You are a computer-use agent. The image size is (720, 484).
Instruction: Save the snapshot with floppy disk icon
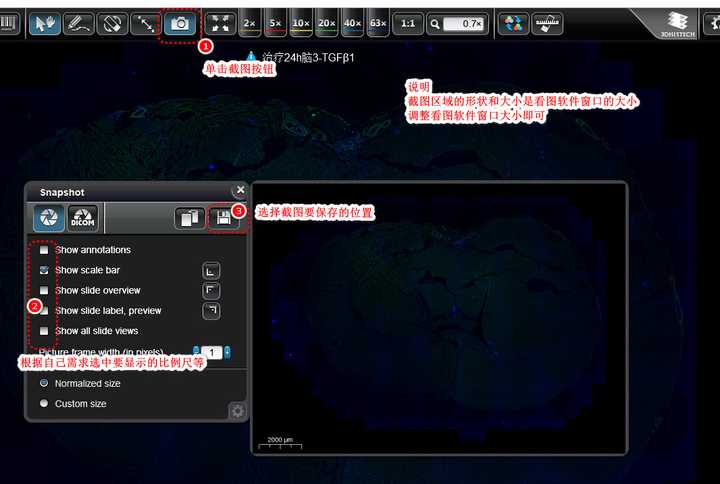[x=224, y=218]
